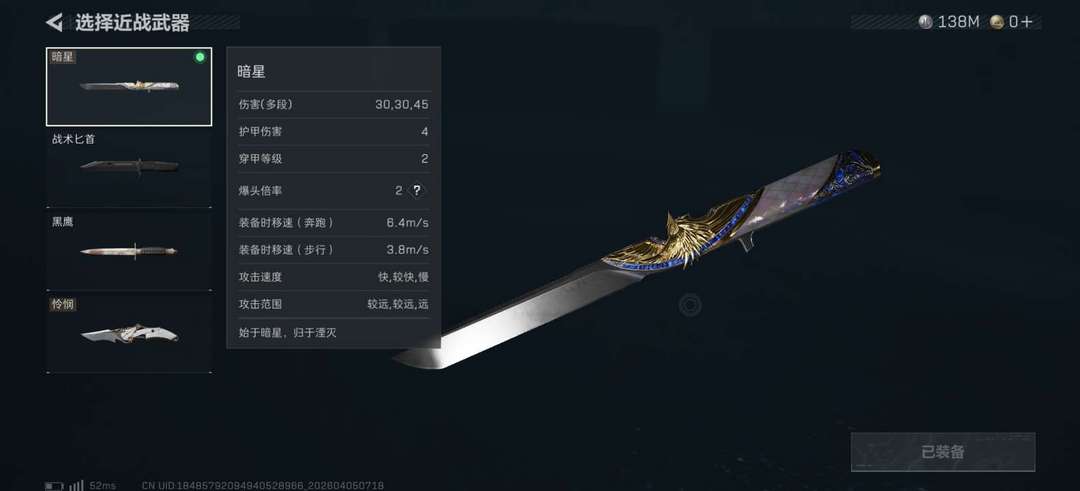Click the silver coin currency icon
Image resolution: width=1080 pixels, height=491 pixels.
click(x=925, y=22)
